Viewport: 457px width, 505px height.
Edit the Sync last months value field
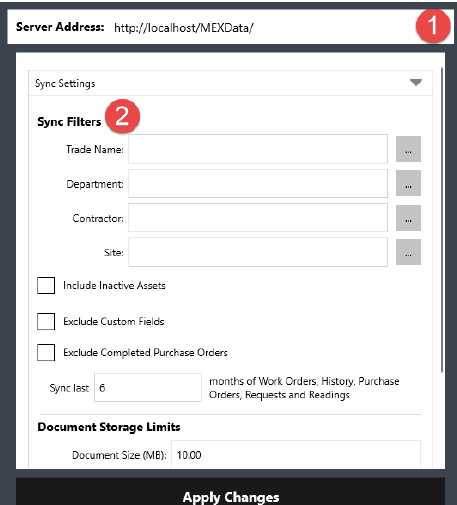point(148,388)
